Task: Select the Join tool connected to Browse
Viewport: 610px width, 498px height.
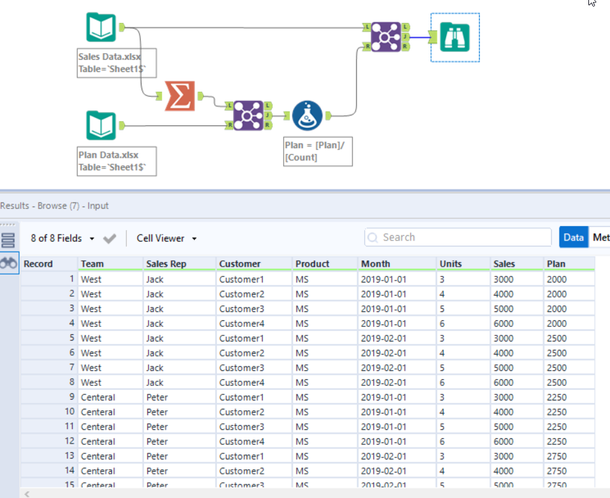Action: [386, 37]
